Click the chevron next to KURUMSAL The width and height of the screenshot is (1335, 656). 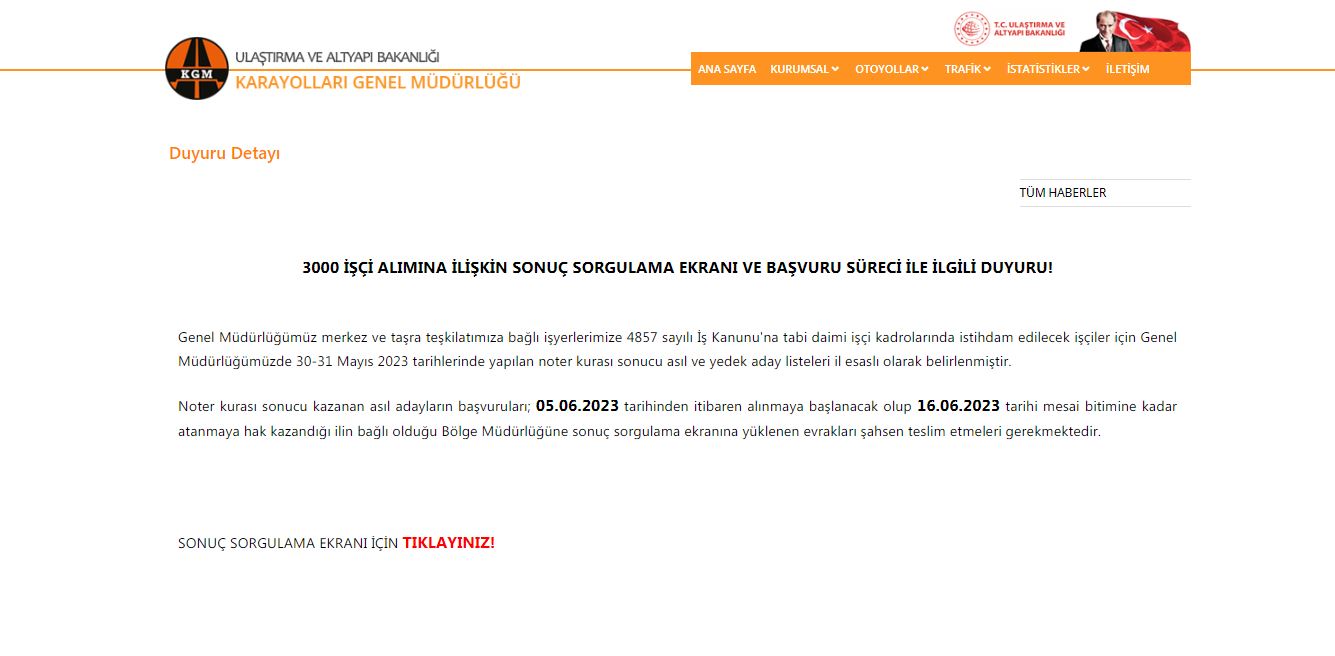pos(836,69)
